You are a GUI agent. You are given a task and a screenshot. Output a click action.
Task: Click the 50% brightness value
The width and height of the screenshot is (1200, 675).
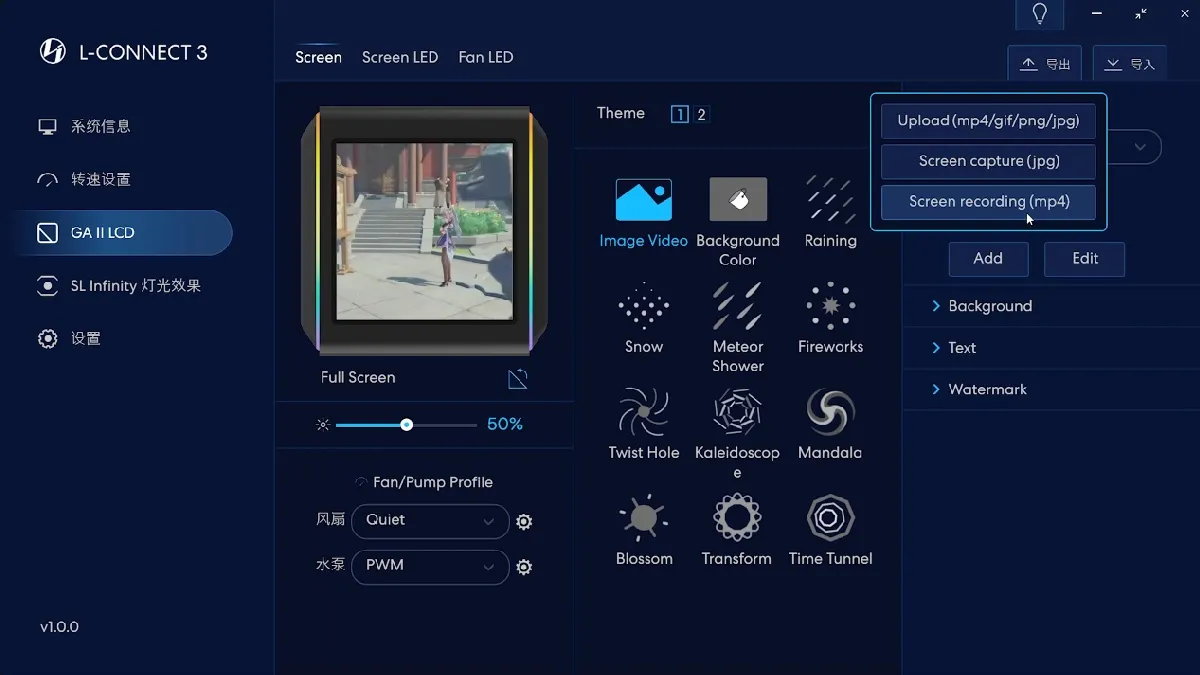pyautogui.click(x=505, y=425)
